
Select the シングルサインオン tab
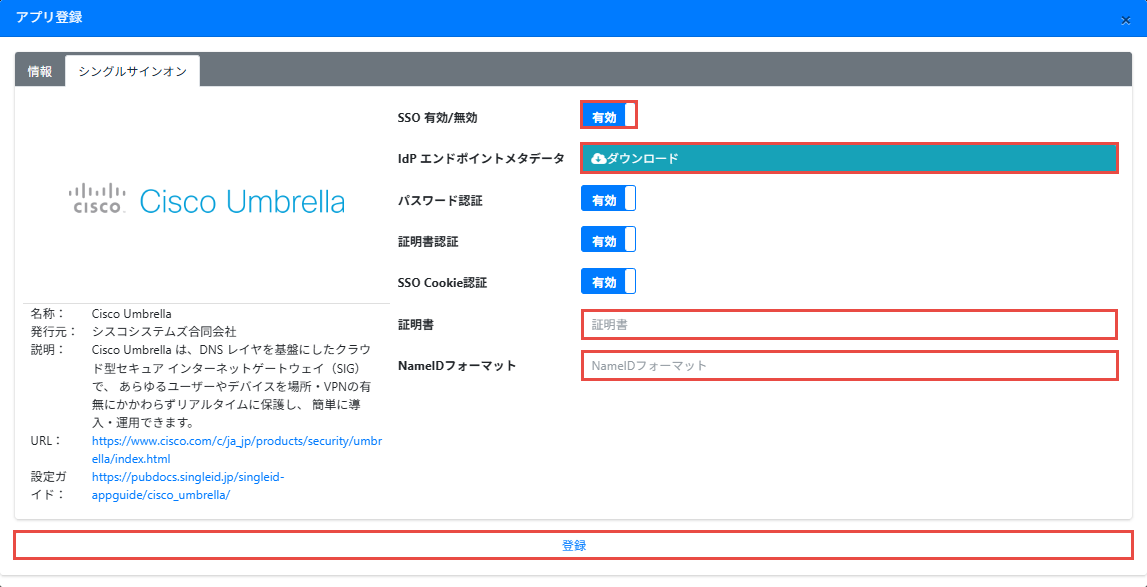pos(132,72)
